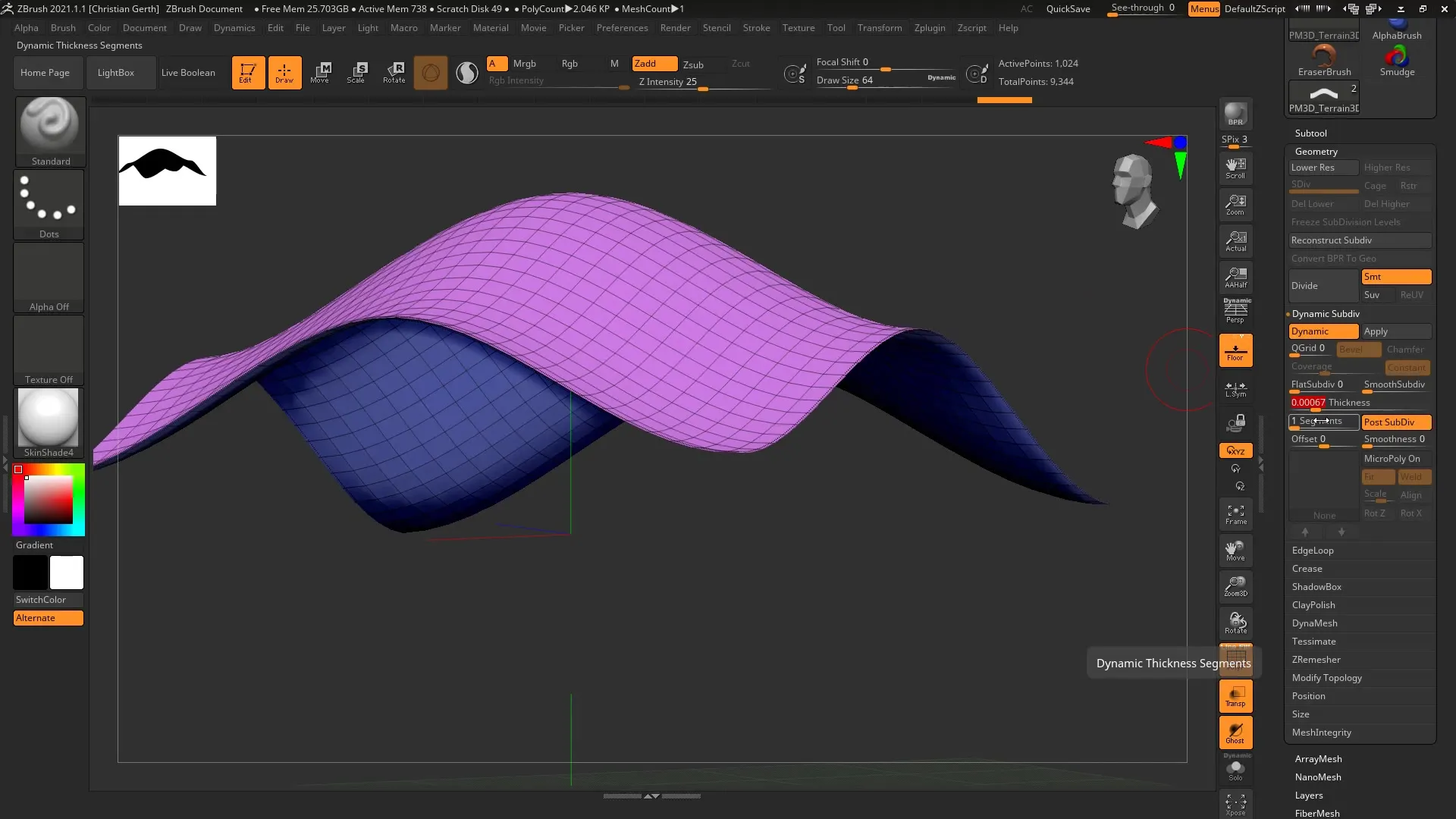Open the Dynamics menu

pos(234,28)
